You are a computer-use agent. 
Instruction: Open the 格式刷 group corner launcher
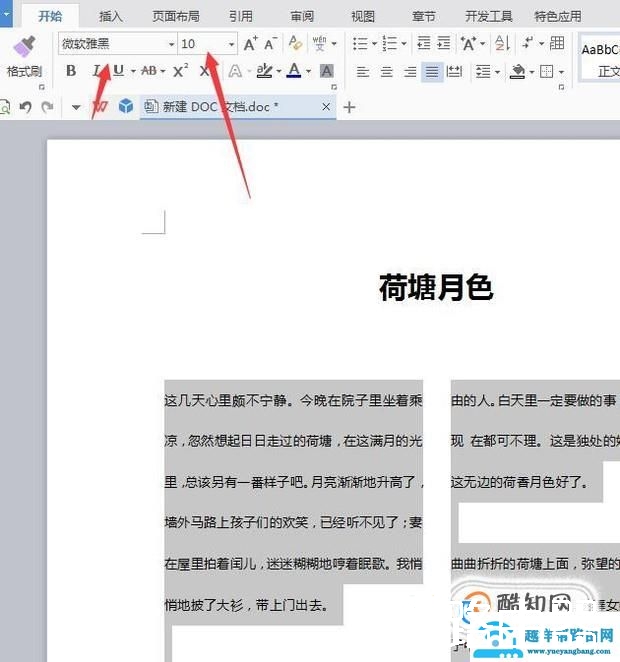click(41, 87)
